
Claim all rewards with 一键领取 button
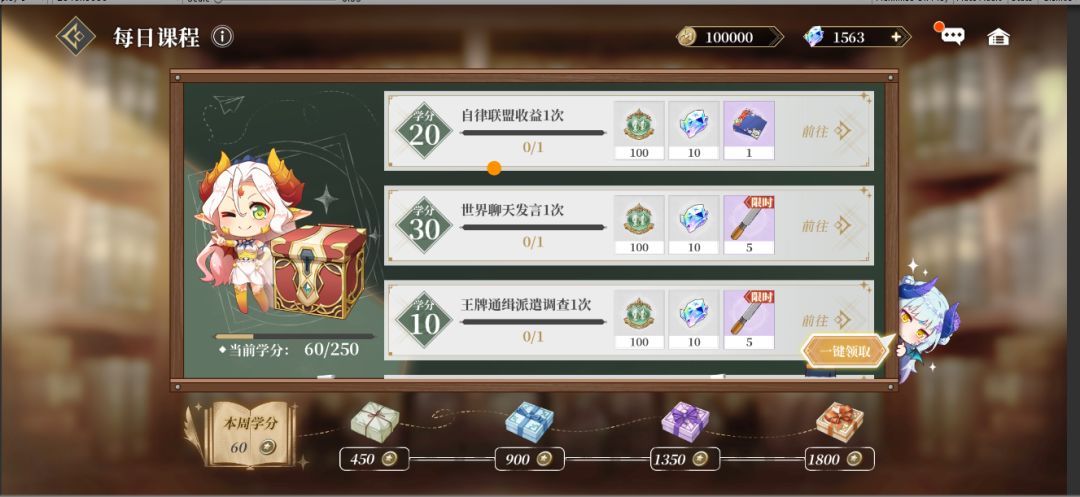click(x=845, y=352)
